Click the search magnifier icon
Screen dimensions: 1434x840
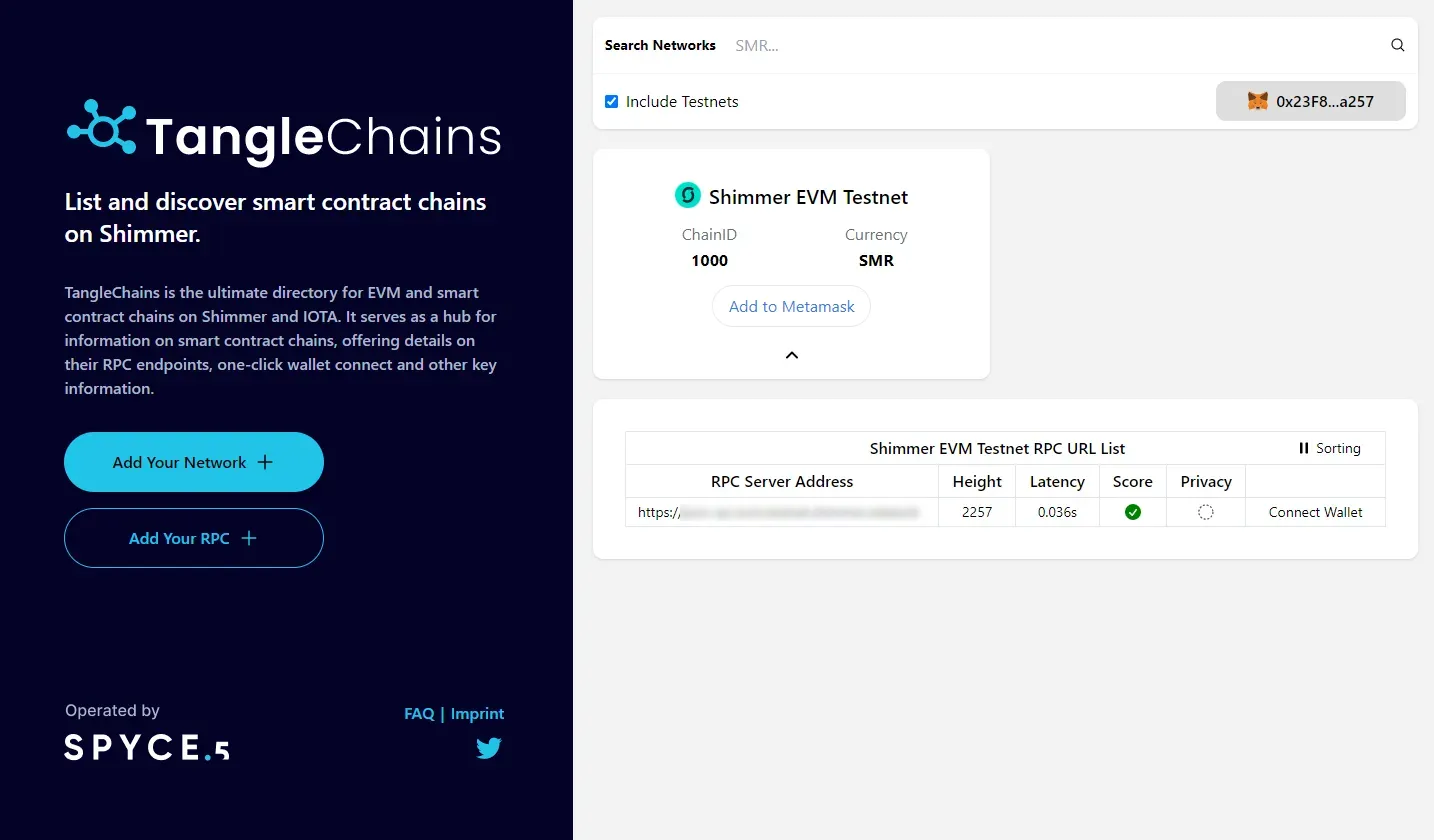coord(1398,45)
